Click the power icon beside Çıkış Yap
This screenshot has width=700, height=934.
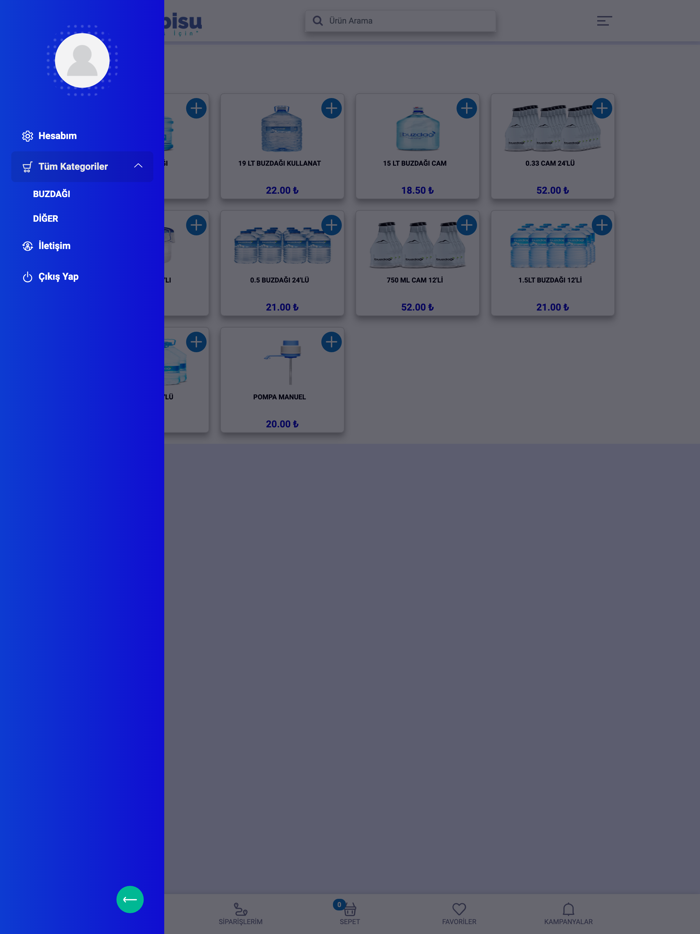(x=27, y=277)
